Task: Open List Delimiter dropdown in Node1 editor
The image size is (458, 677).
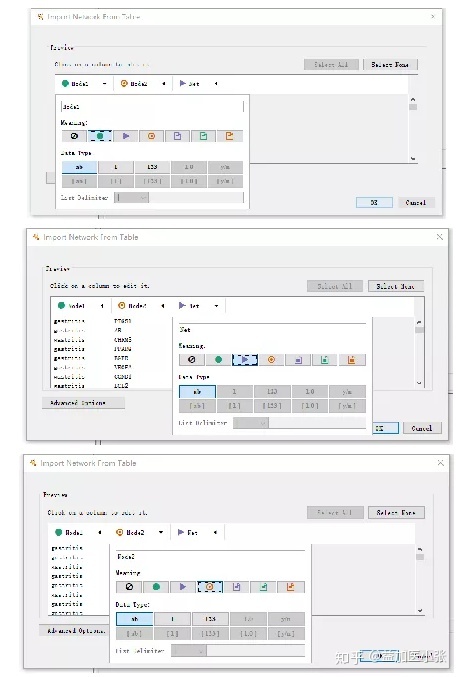Action: pos(131,197)
